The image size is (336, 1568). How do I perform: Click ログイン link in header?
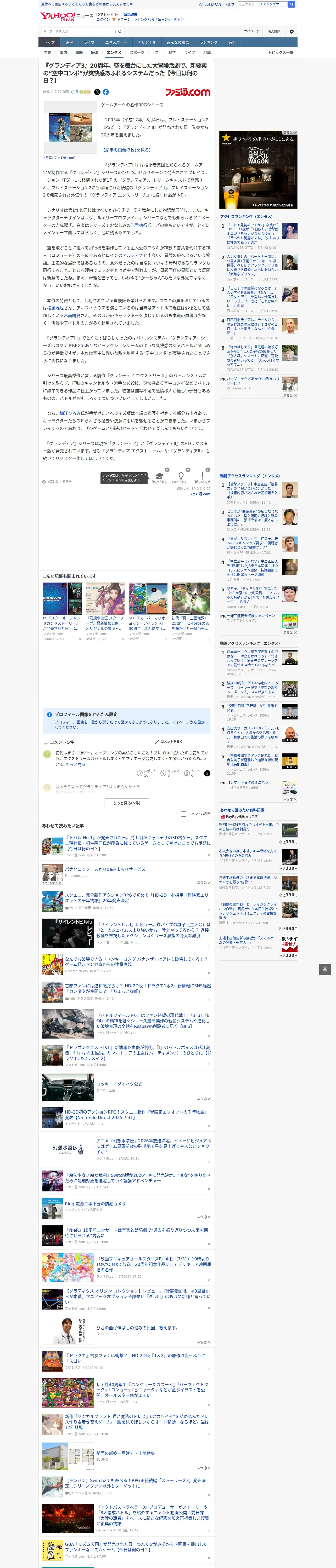(x=103, y=20)
